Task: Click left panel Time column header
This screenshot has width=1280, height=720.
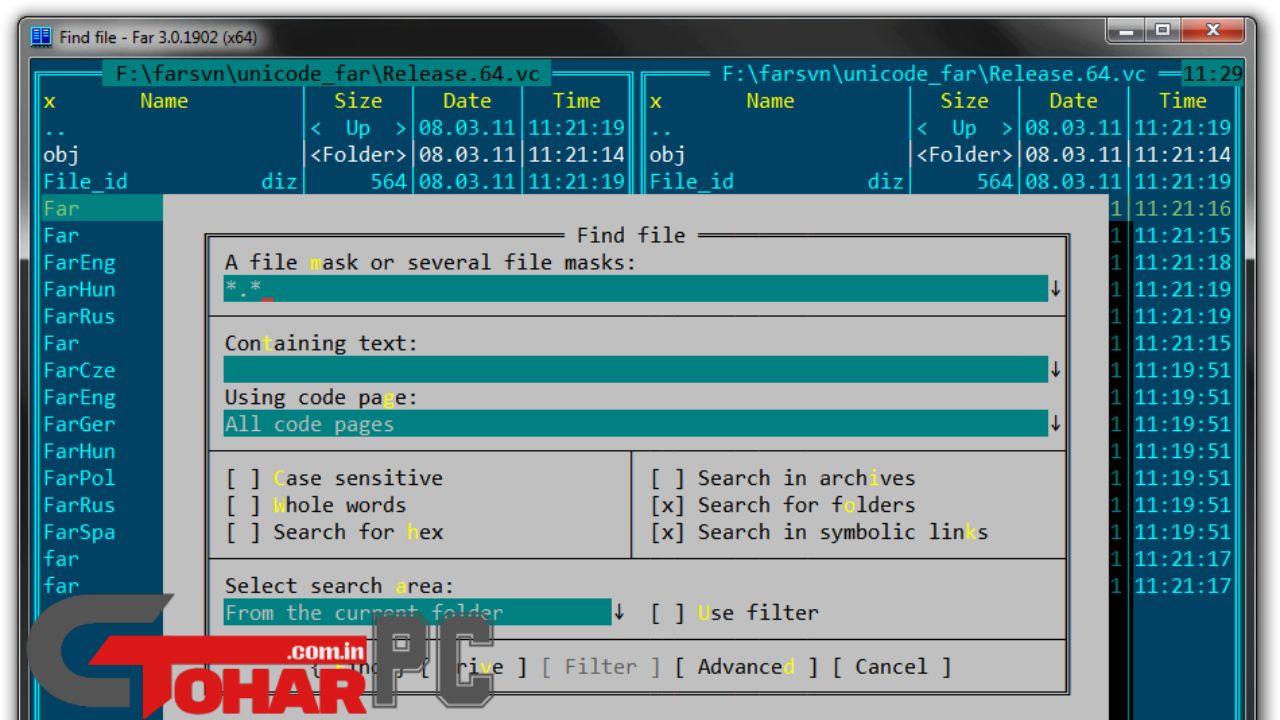Action: (x=576, y=101)
